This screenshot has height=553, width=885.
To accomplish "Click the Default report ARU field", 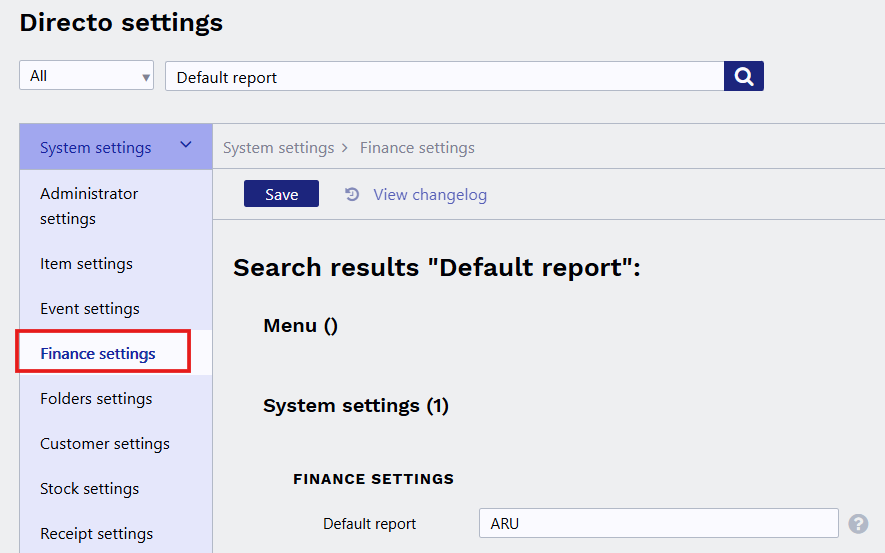I will pyautogui.click(x=658, y=523).
